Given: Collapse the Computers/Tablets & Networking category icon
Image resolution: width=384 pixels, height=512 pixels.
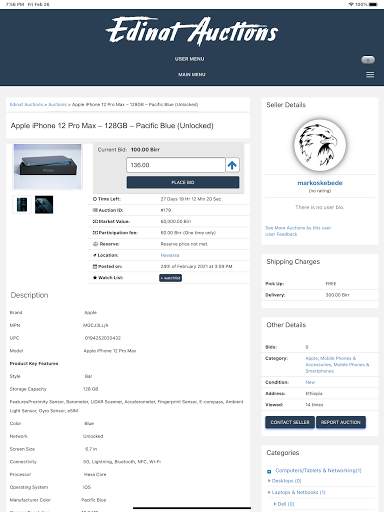Looking at the screenshot, I should pos(269,471).
